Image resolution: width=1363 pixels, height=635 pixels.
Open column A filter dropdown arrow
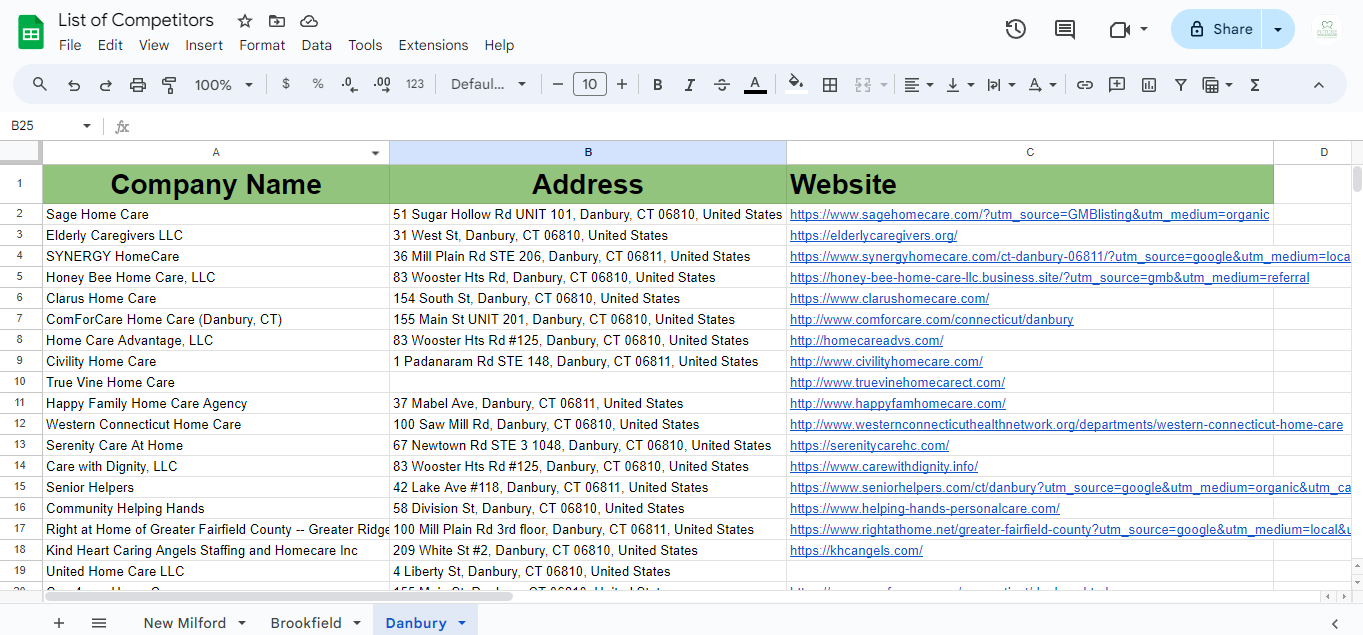376,153
